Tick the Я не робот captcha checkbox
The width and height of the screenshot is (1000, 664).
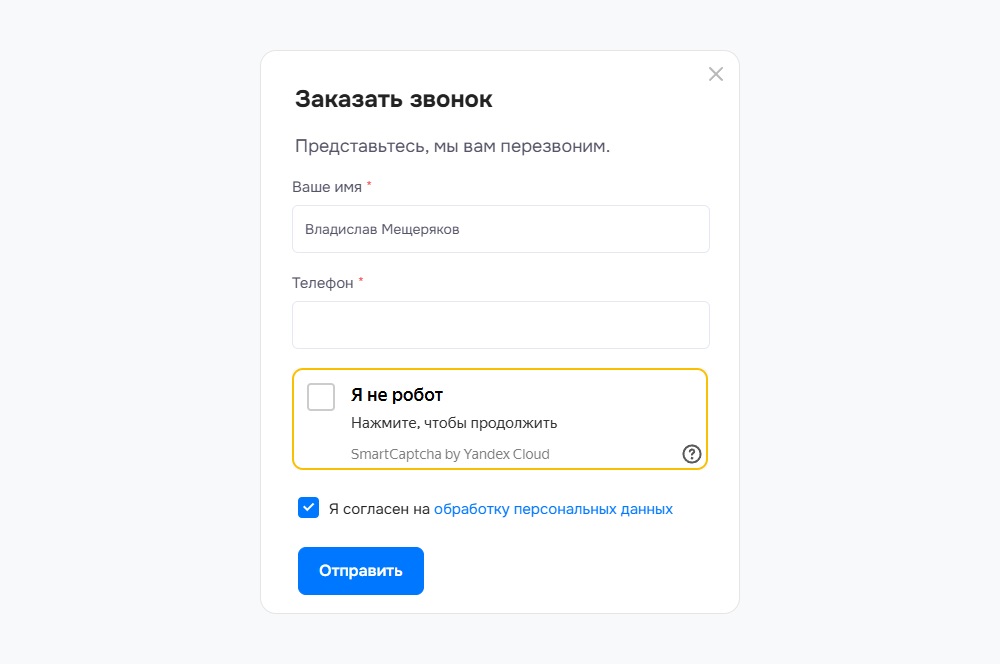click(x=321, y=397)
